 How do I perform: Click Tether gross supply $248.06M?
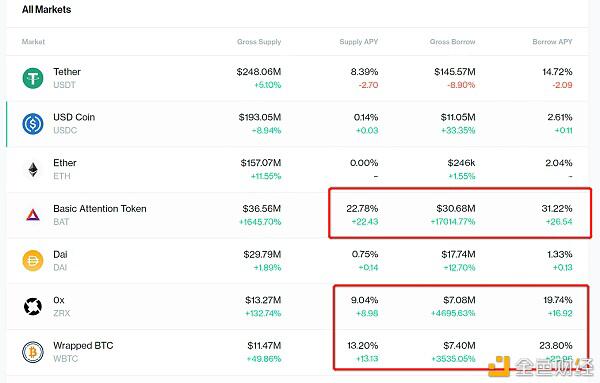(x=259, y=72)
